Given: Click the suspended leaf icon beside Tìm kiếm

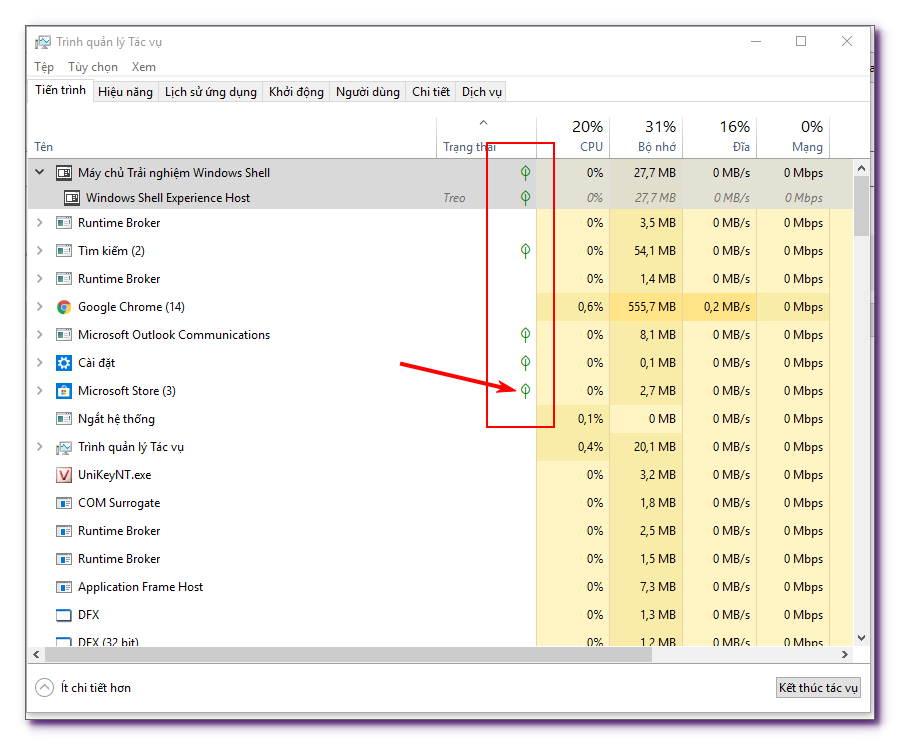Looking at the screenshot, I should coord(524,250).
